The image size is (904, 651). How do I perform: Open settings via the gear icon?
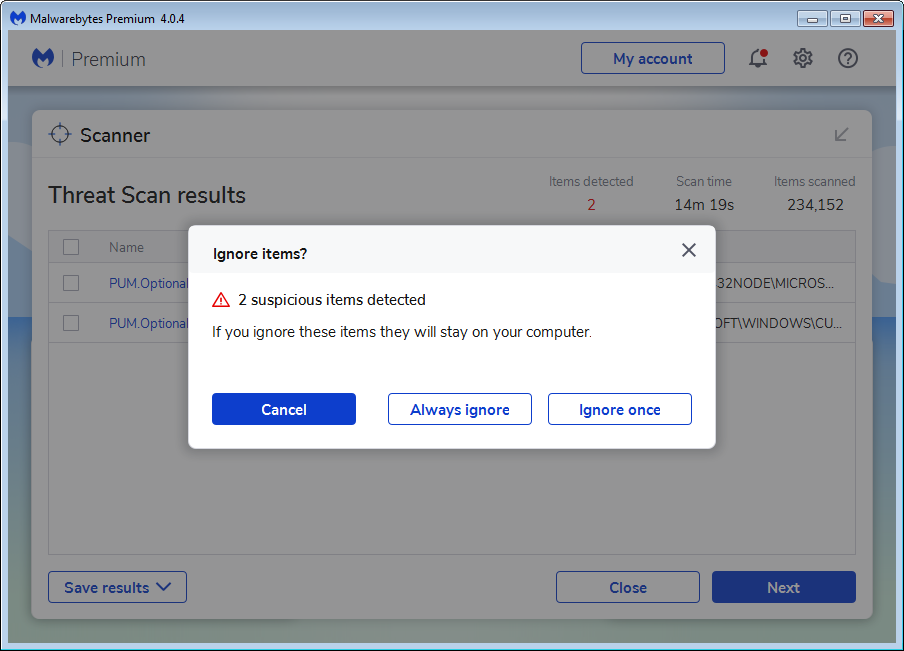803,59
